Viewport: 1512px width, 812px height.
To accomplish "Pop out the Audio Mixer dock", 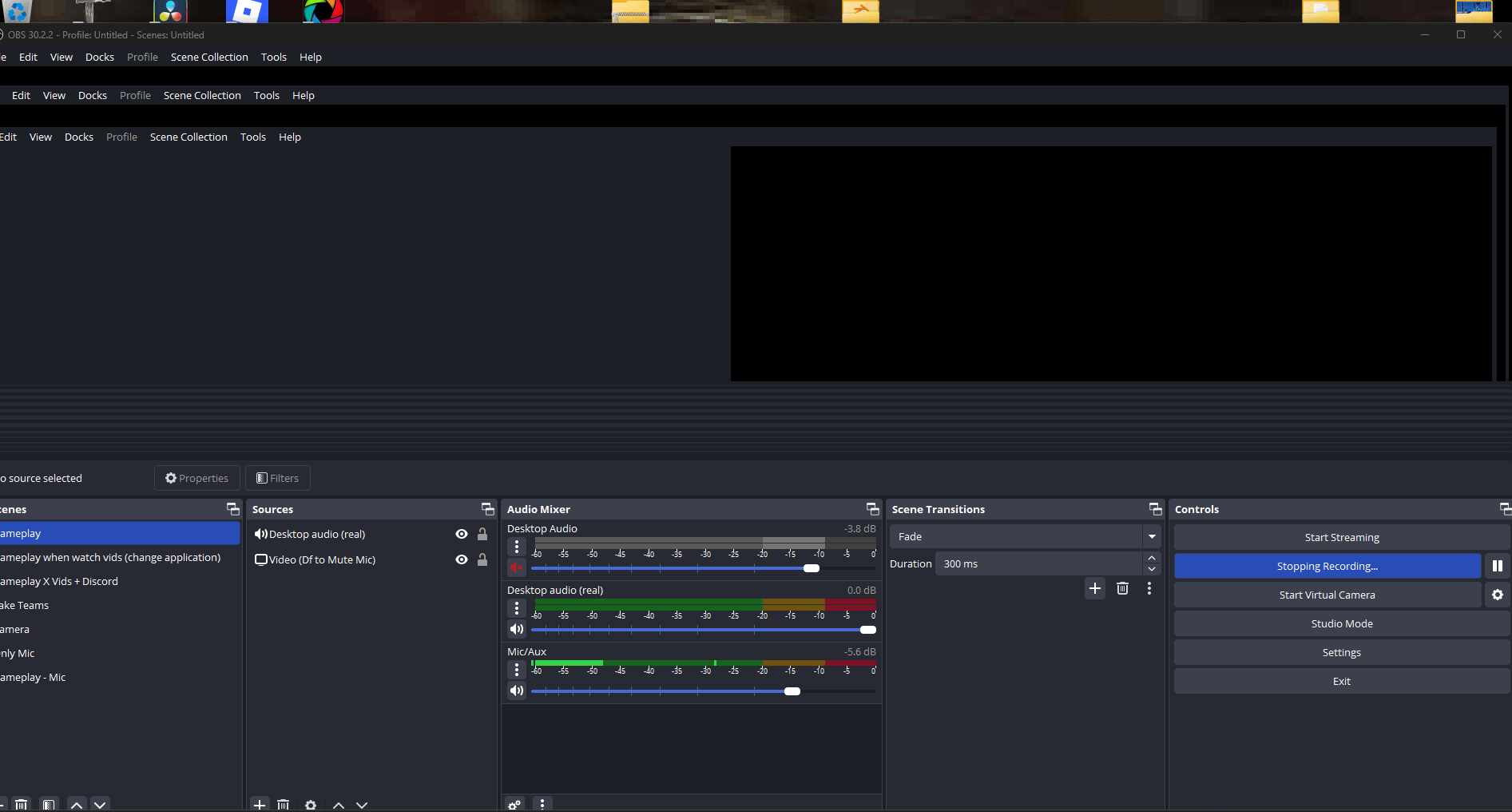I will click(x=873, y=509).
